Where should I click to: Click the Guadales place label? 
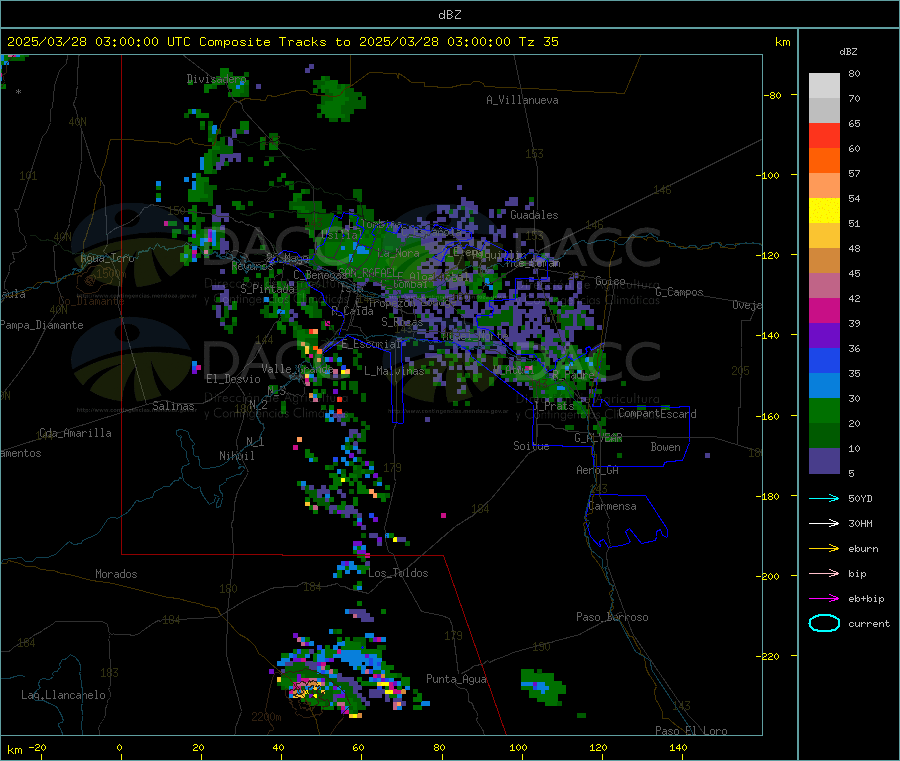[x=534, y=215]
